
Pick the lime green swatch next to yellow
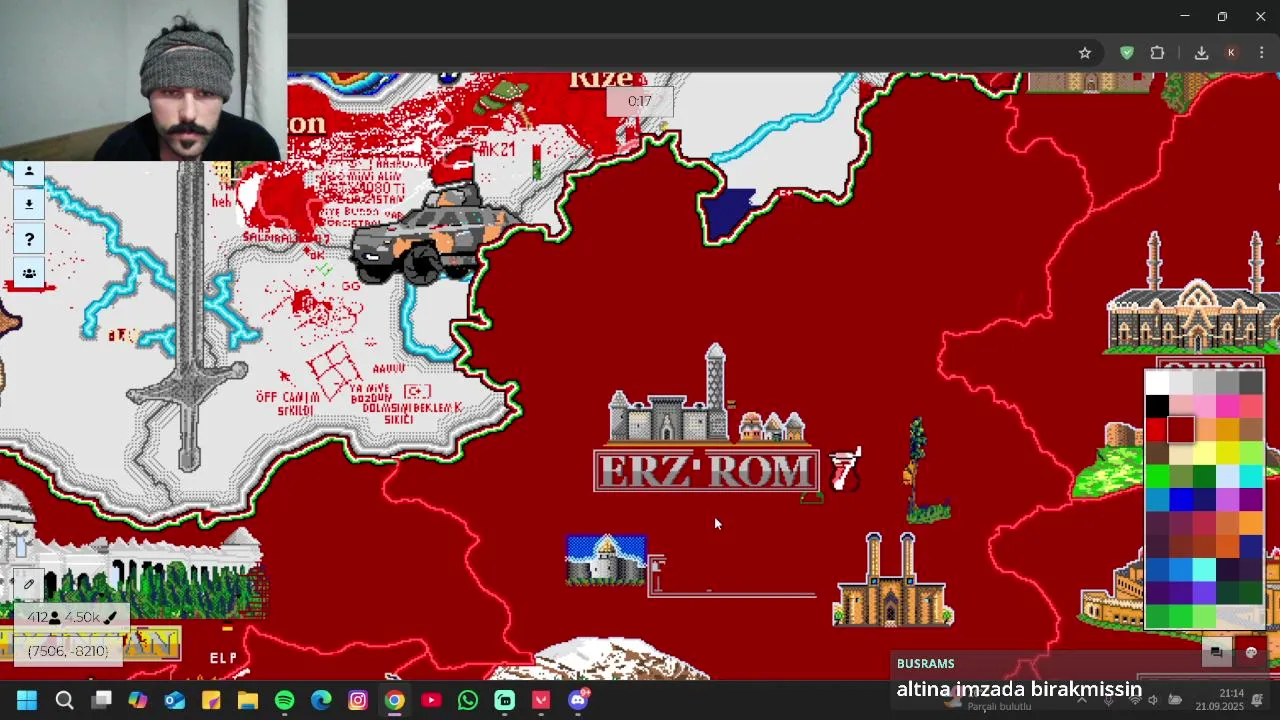tap(1251, 453)
